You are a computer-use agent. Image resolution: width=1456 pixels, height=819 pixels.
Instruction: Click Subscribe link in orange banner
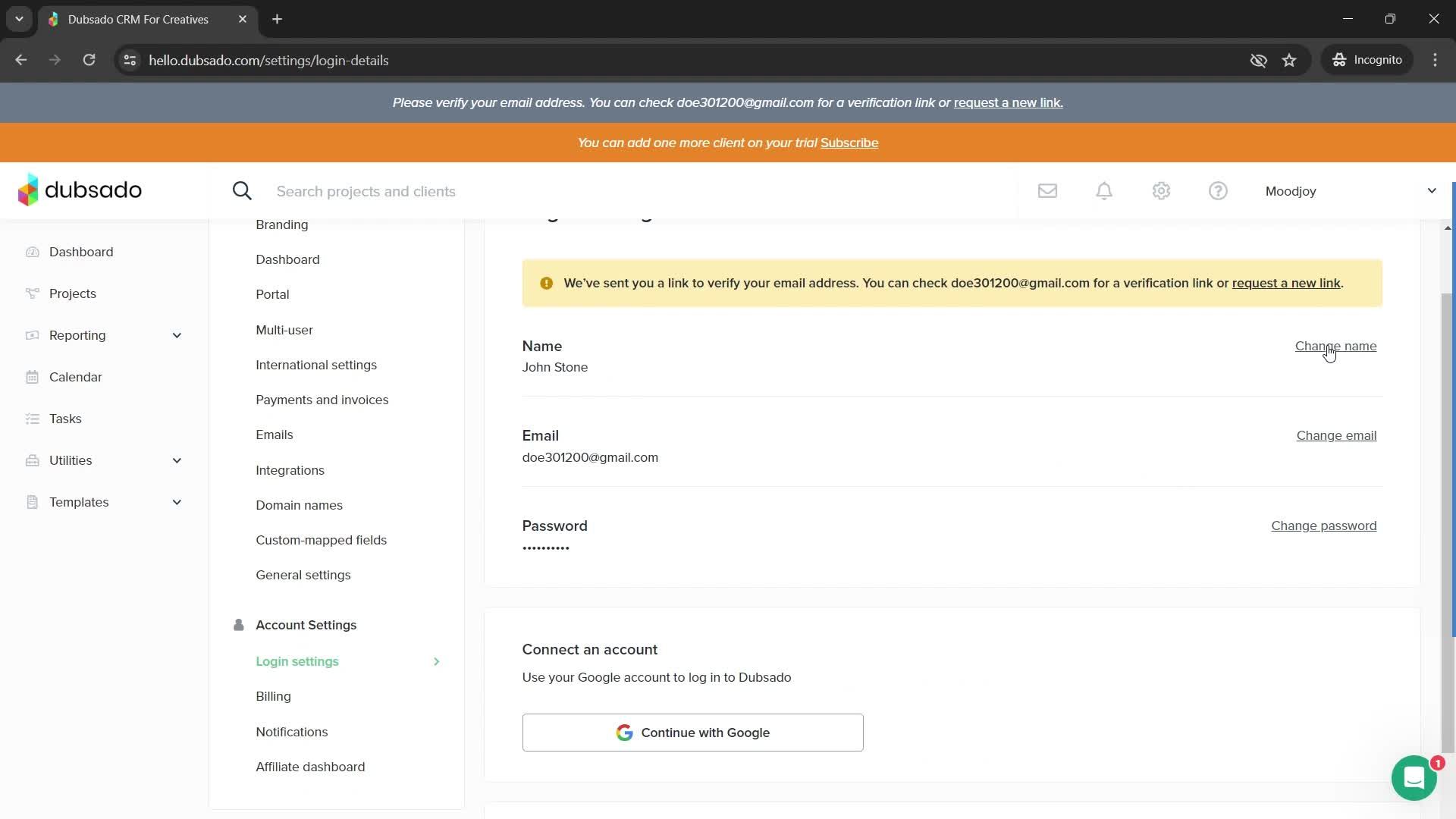(849, 143)
